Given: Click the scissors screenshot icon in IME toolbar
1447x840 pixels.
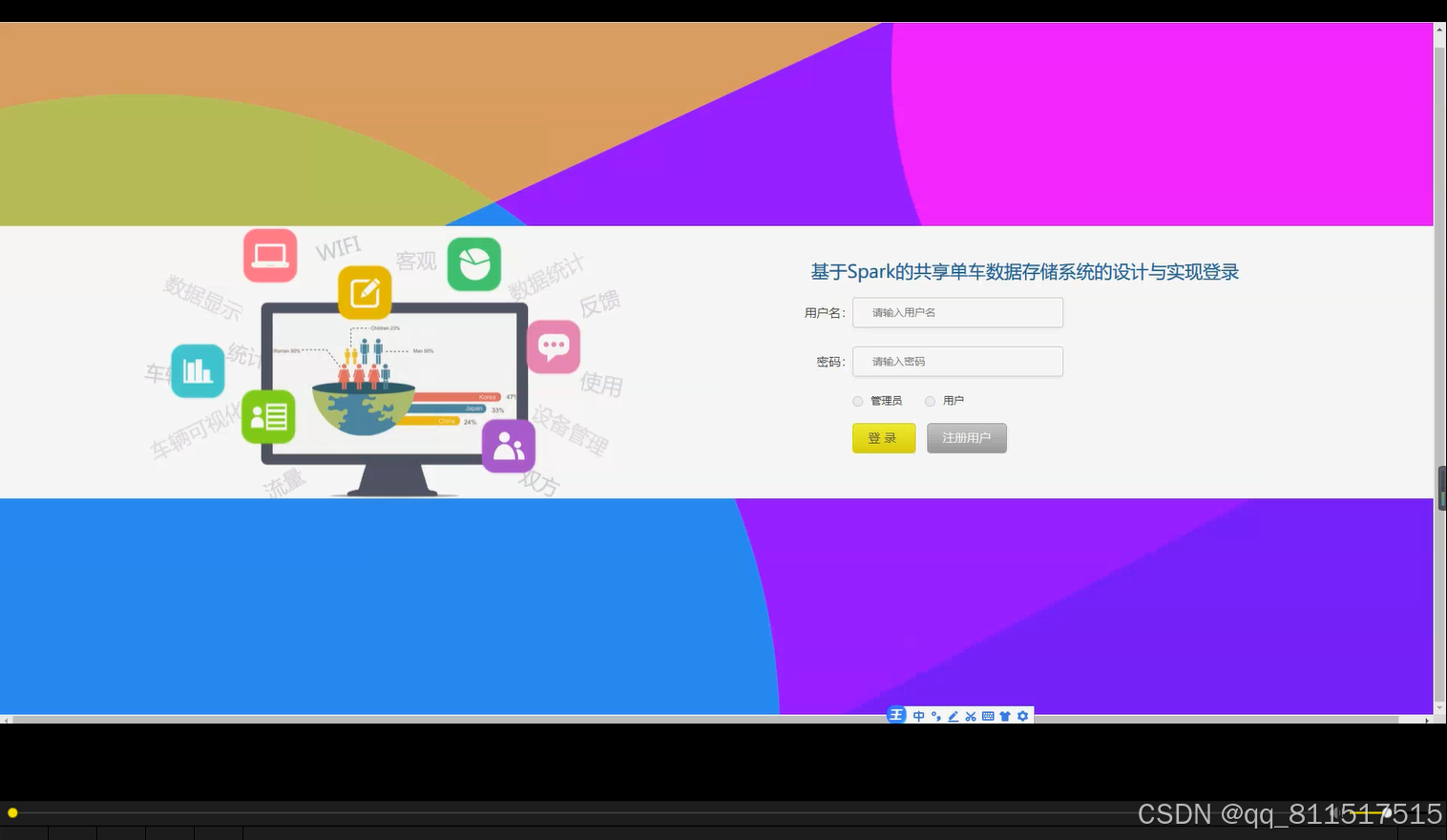Looking at the screenshot, I should click(971, 716).
